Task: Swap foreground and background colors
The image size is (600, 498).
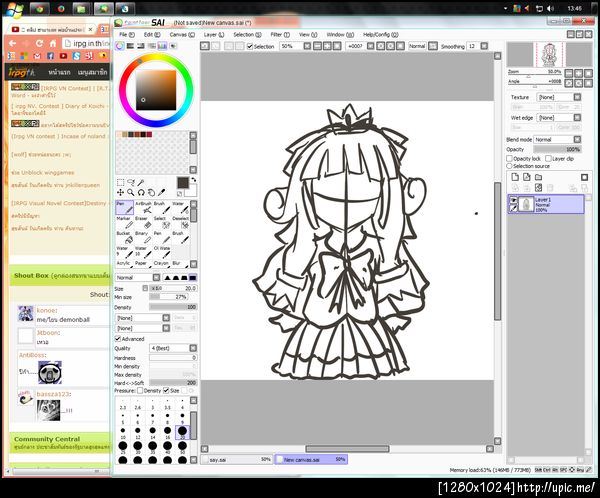Action: (x=194, y=180)
